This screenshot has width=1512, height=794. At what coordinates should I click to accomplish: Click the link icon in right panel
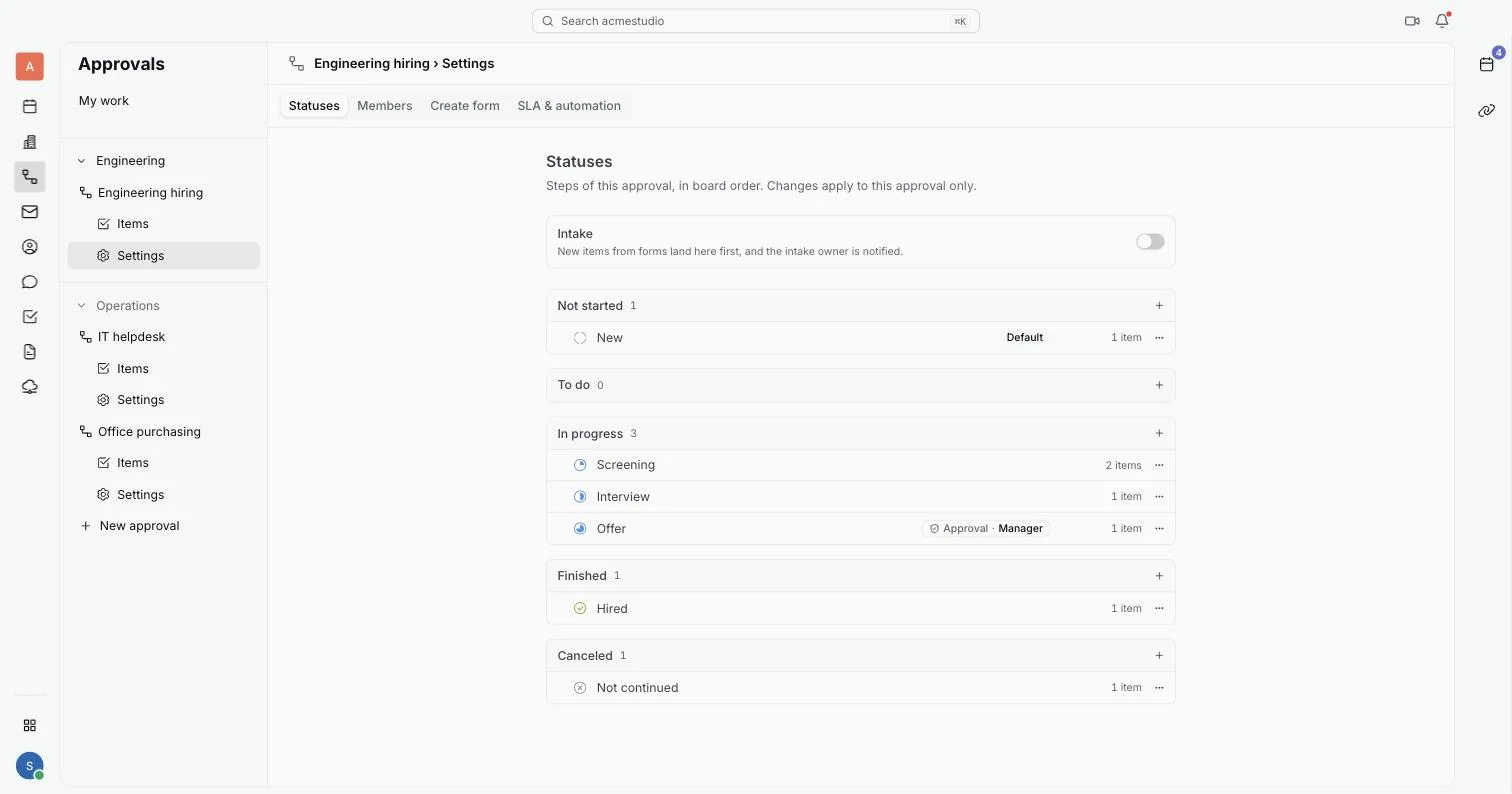(1487, 111)
